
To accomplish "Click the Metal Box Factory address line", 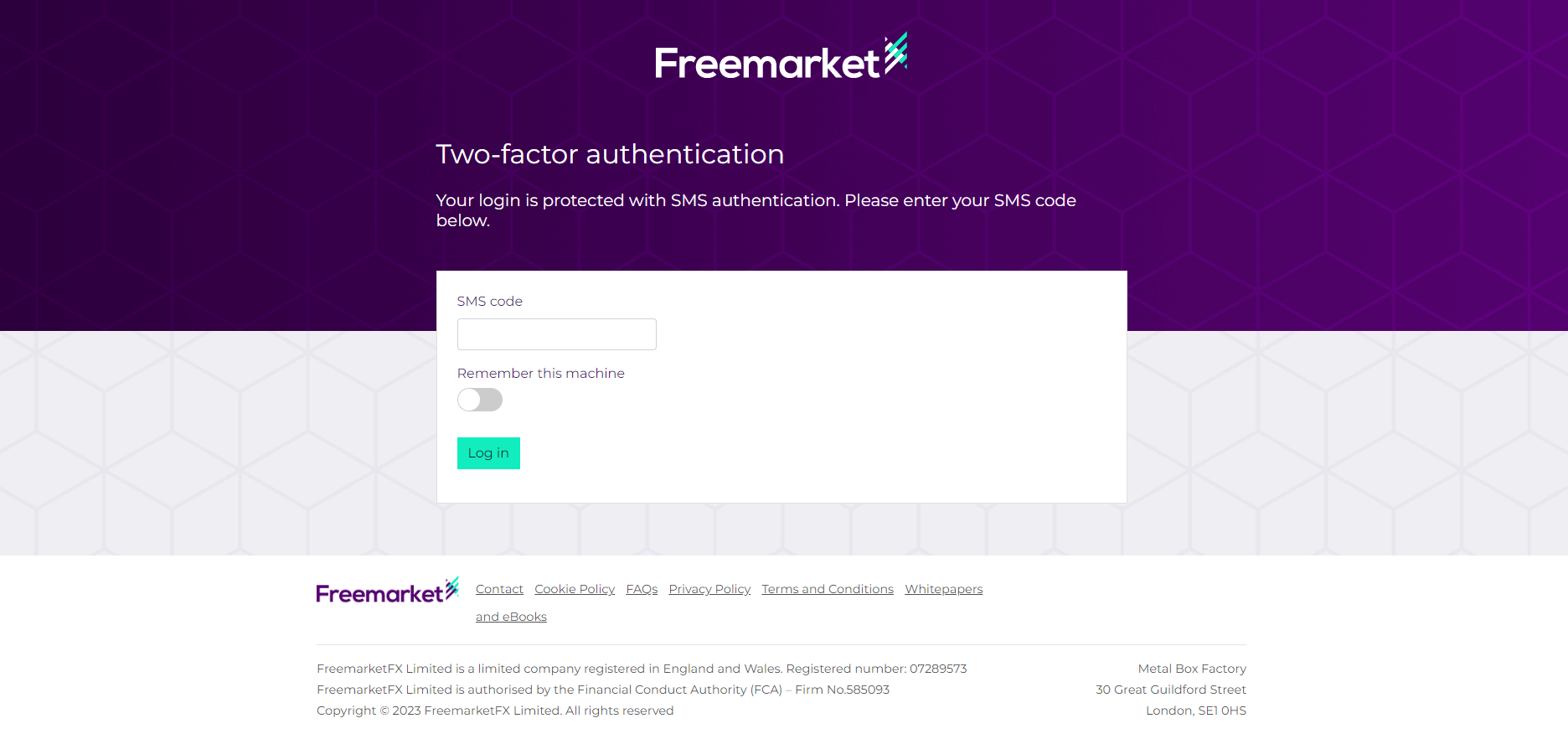I will click(1192, 669).
